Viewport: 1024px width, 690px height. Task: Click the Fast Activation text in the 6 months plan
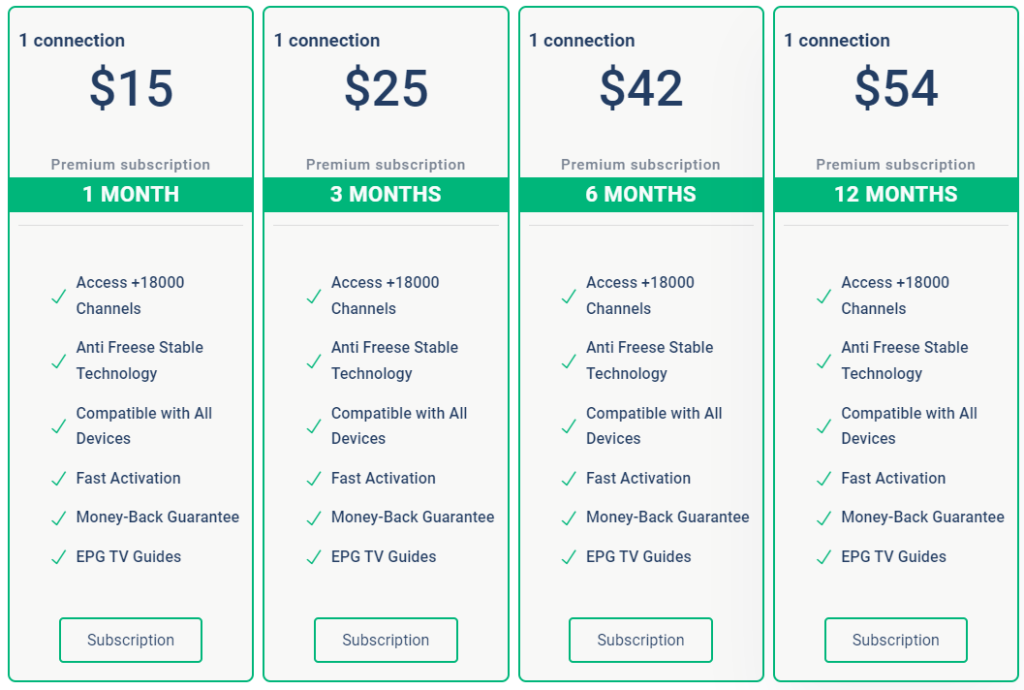[x=638, y=478]
